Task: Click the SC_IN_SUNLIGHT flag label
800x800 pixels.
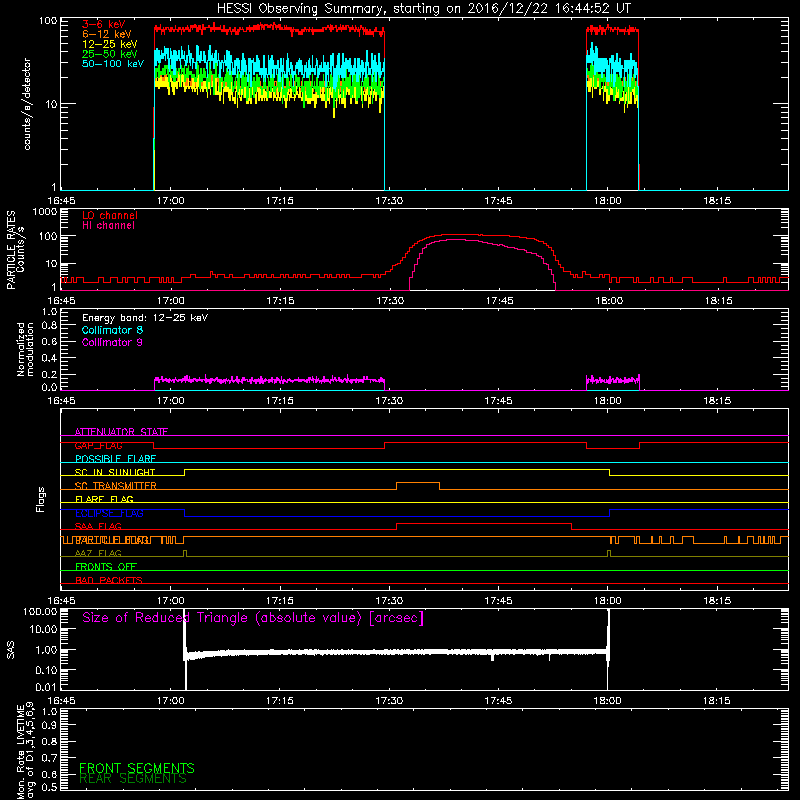Action: (115, 472)
